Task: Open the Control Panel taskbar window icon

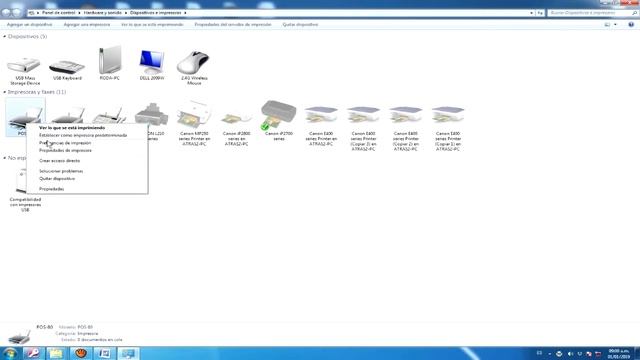Action: click(129, 353)
